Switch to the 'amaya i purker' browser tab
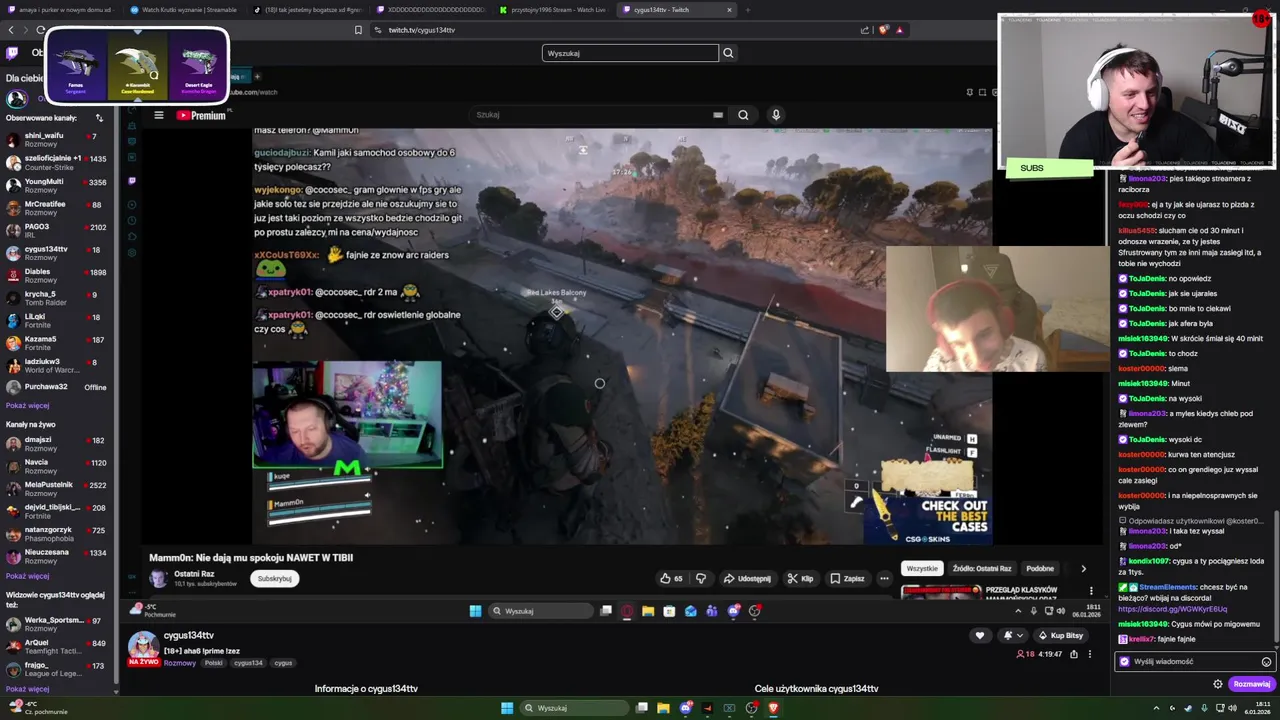Viewport: 1280px width, 720px height. coord(59,10)
